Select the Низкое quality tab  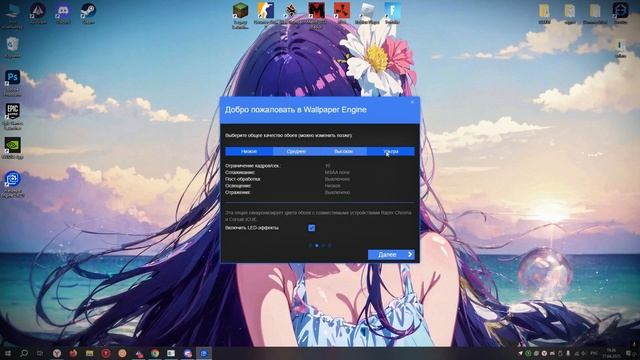(x=249, y=151)
